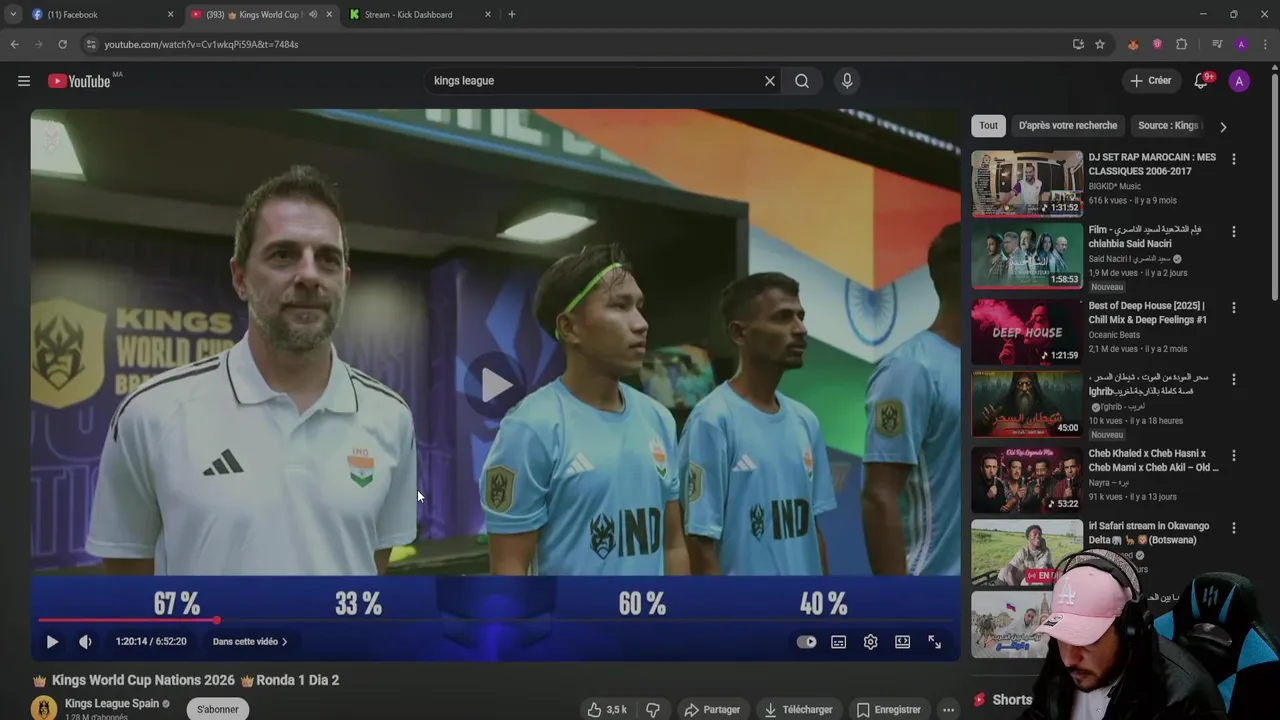Screen dimensions: 1280x720
Task: Open options for Safari stream video
Action: (x=1233, y=527)
